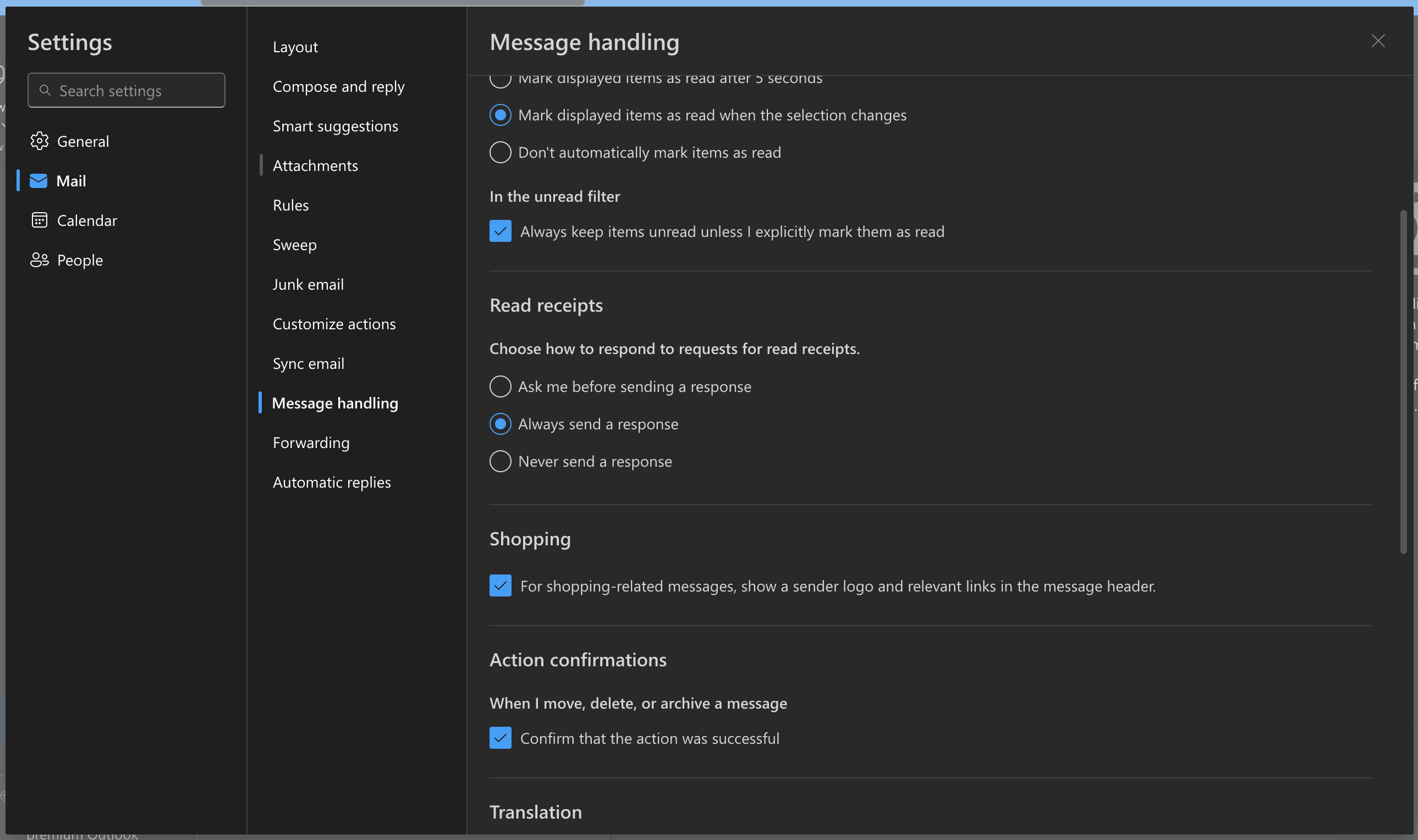
Task: Toggle 'Always keep items unread' checkbox
Action: tap(500, 231)
